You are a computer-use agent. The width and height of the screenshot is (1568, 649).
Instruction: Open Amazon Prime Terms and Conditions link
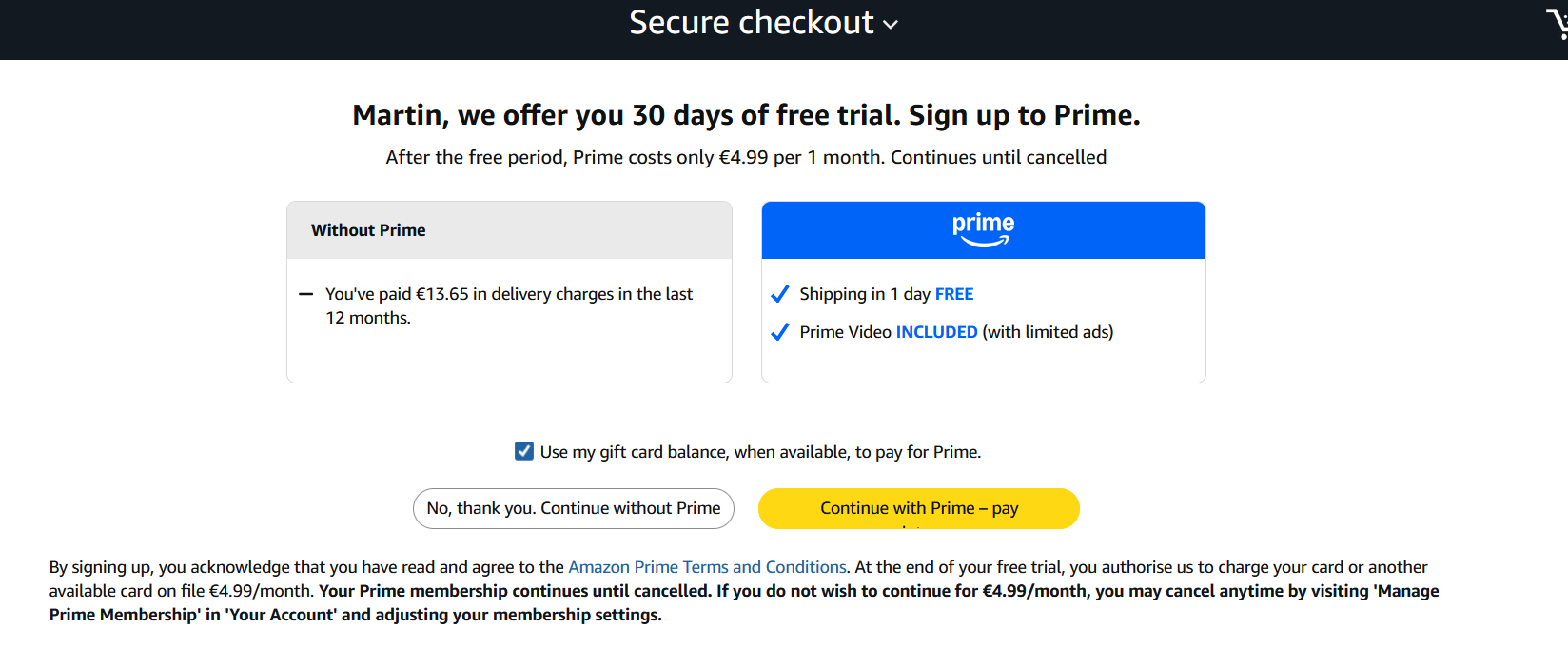[707, 567]
